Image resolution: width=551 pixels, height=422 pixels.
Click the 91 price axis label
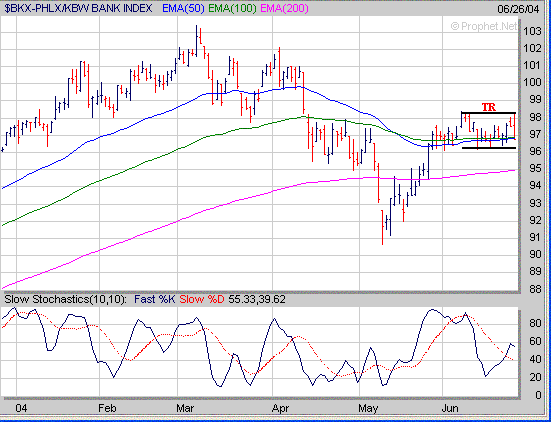pos(534,238)
